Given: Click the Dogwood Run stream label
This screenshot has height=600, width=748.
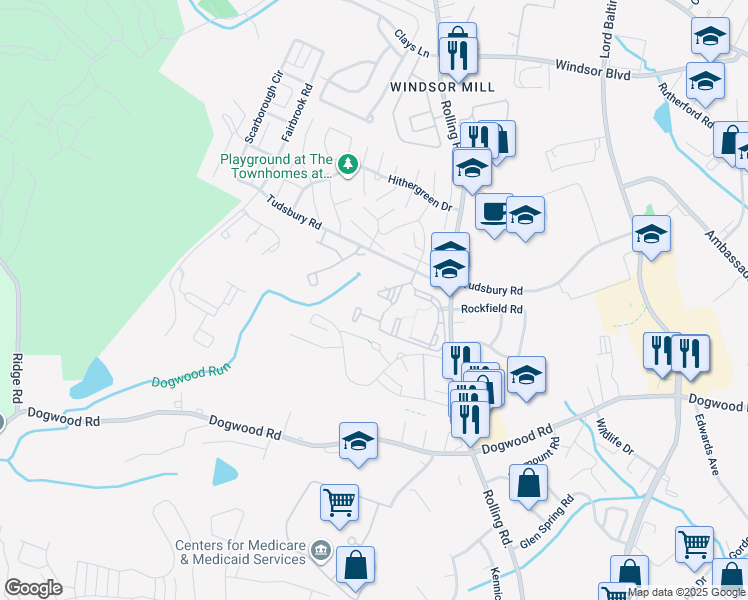Looking at the screenshot, I should pos(191,375).
